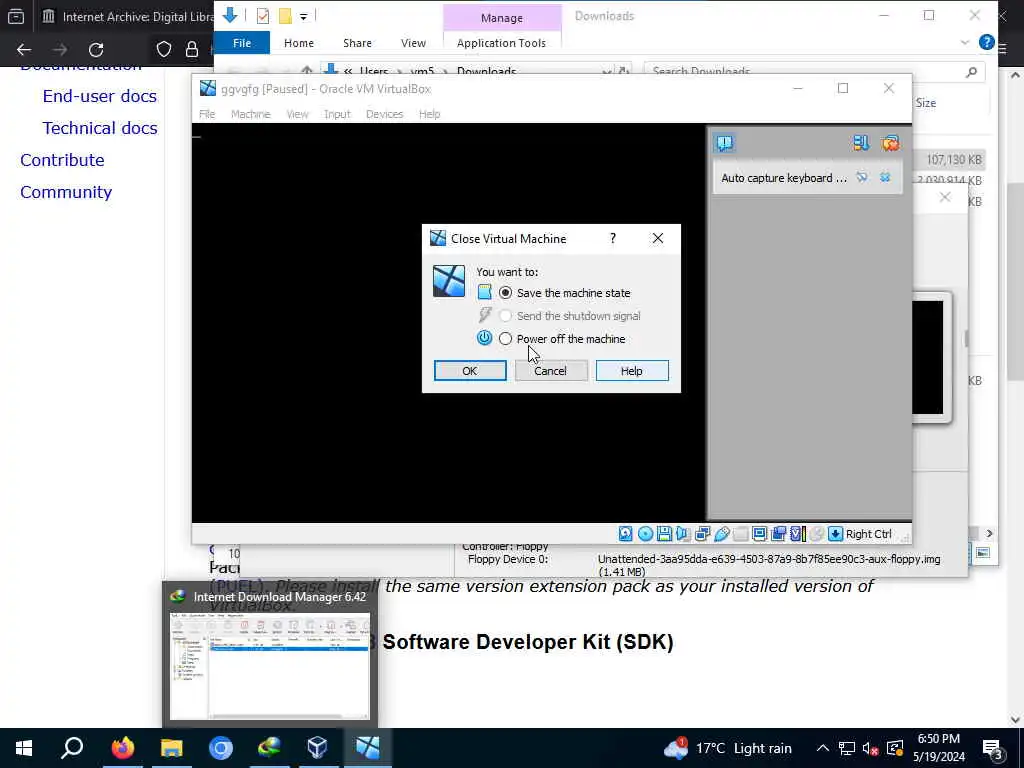Click the browser back arrow
1024x768 pixels.
coord(24,50)
